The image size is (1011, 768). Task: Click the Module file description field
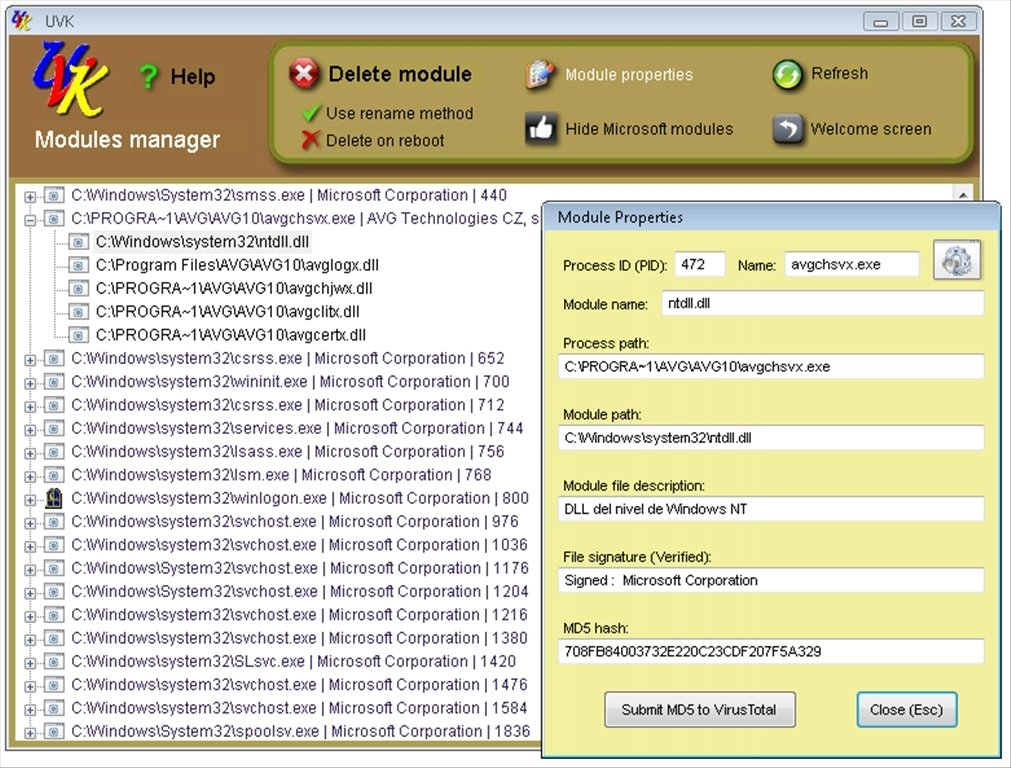(x=771, y=509)
